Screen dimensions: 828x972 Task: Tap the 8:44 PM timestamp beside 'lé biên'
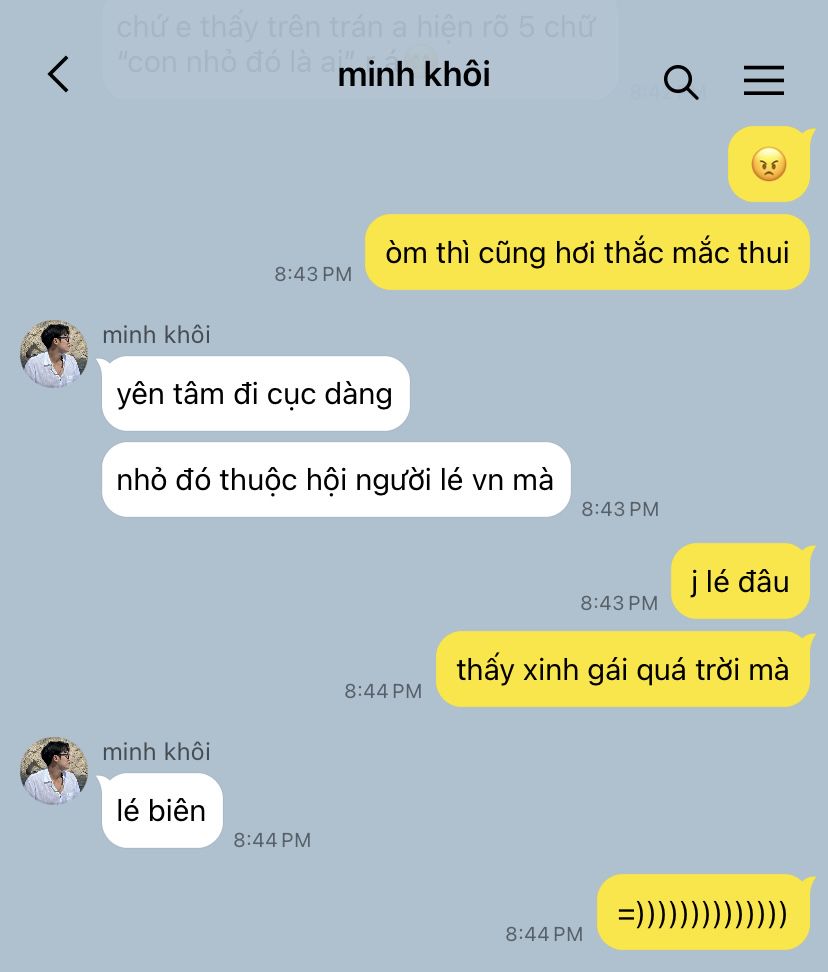pos(271,840)
